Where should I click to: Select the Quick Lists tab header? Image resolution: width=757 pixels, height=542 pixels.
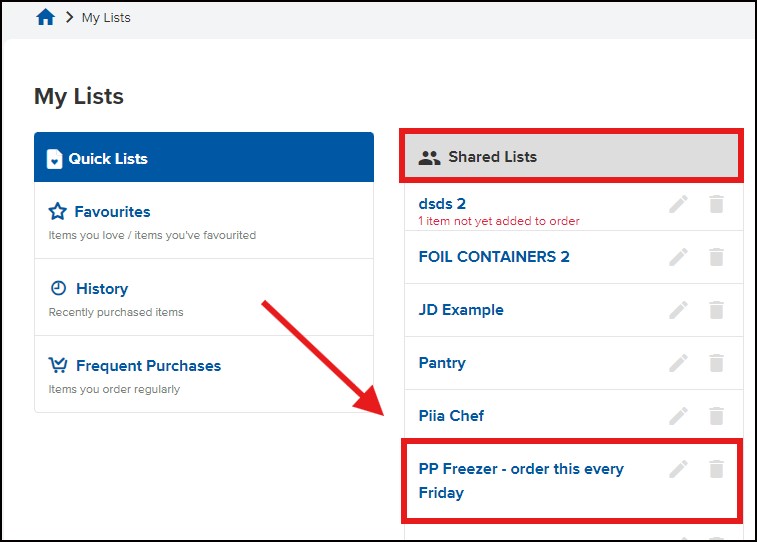click(204, 158)
